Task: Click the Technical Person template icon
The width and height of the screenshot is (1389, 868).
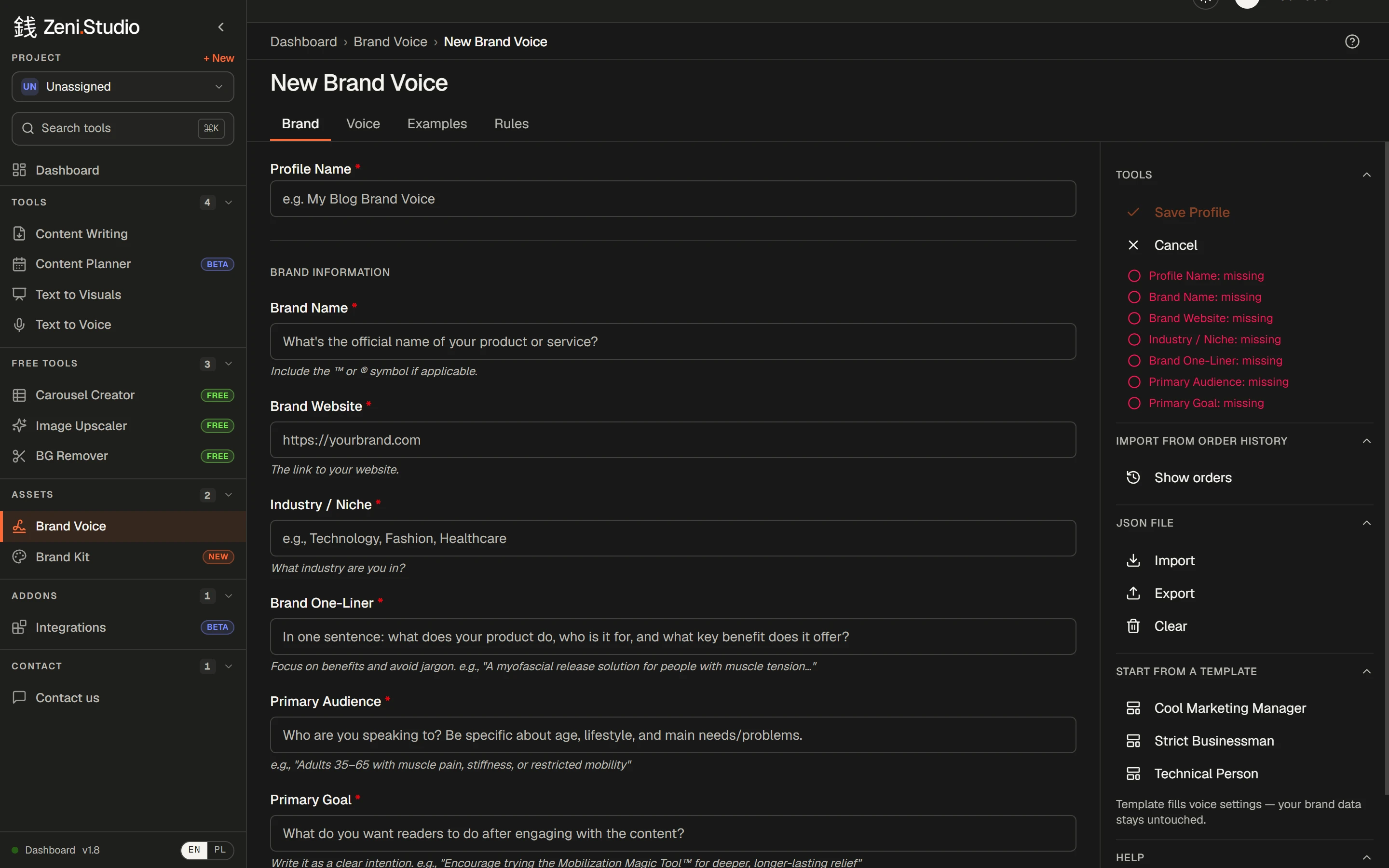Action: (x=1133, y=773)
